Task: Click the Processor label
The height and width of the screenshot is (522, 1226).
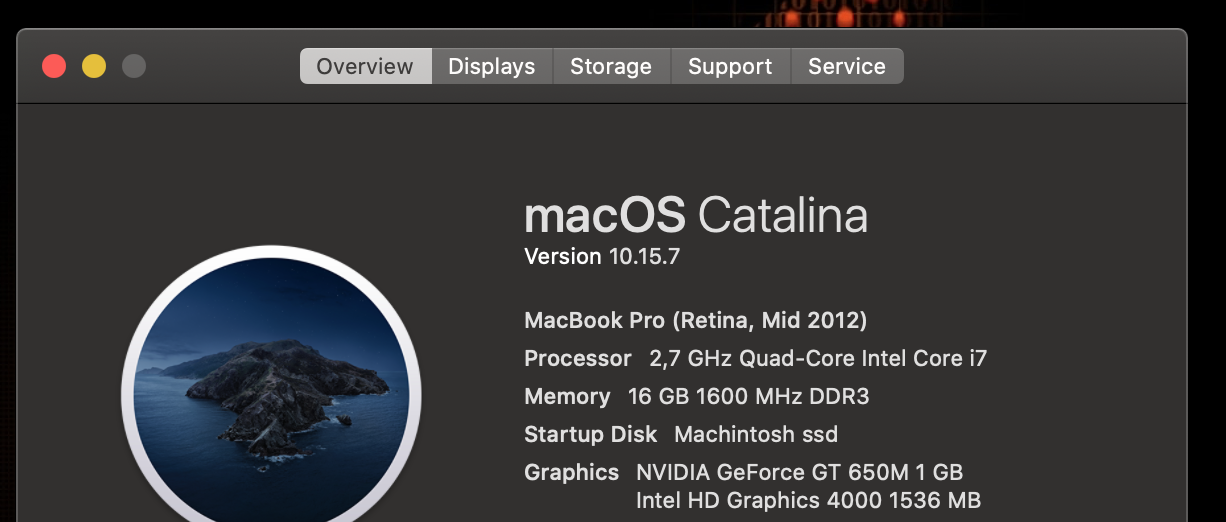Action: [x=578, y=358]
